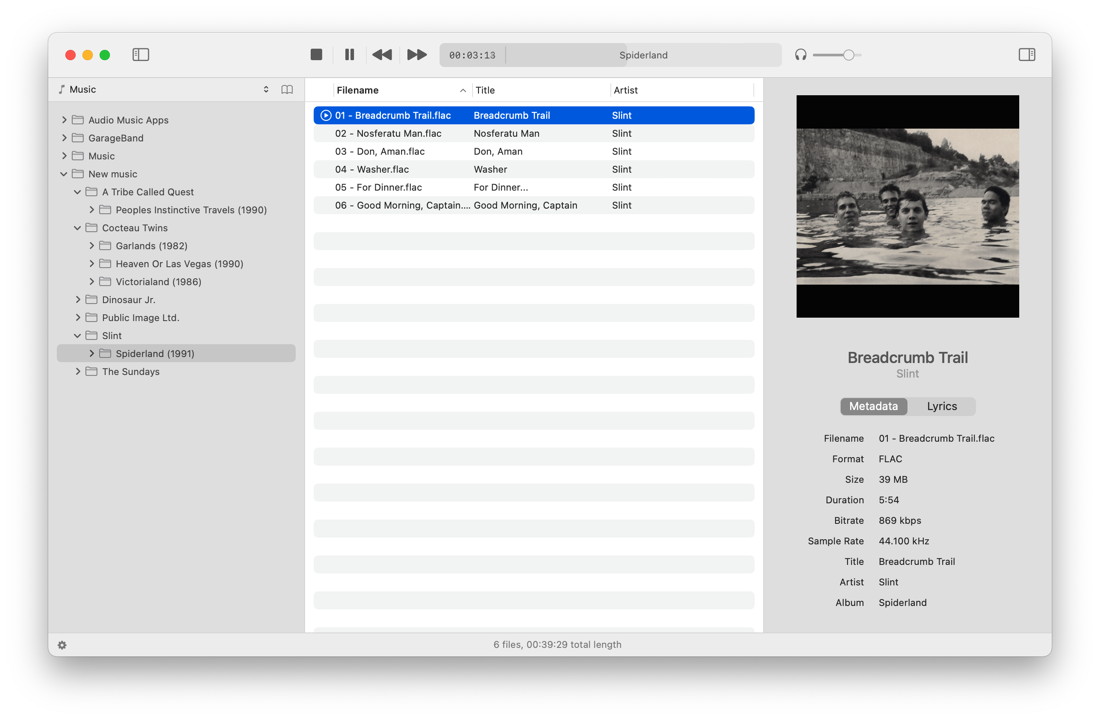1100x720 pixels.
Task: Open the bookmarks book icon in sidebar
Action: click(x=287, y=90)
